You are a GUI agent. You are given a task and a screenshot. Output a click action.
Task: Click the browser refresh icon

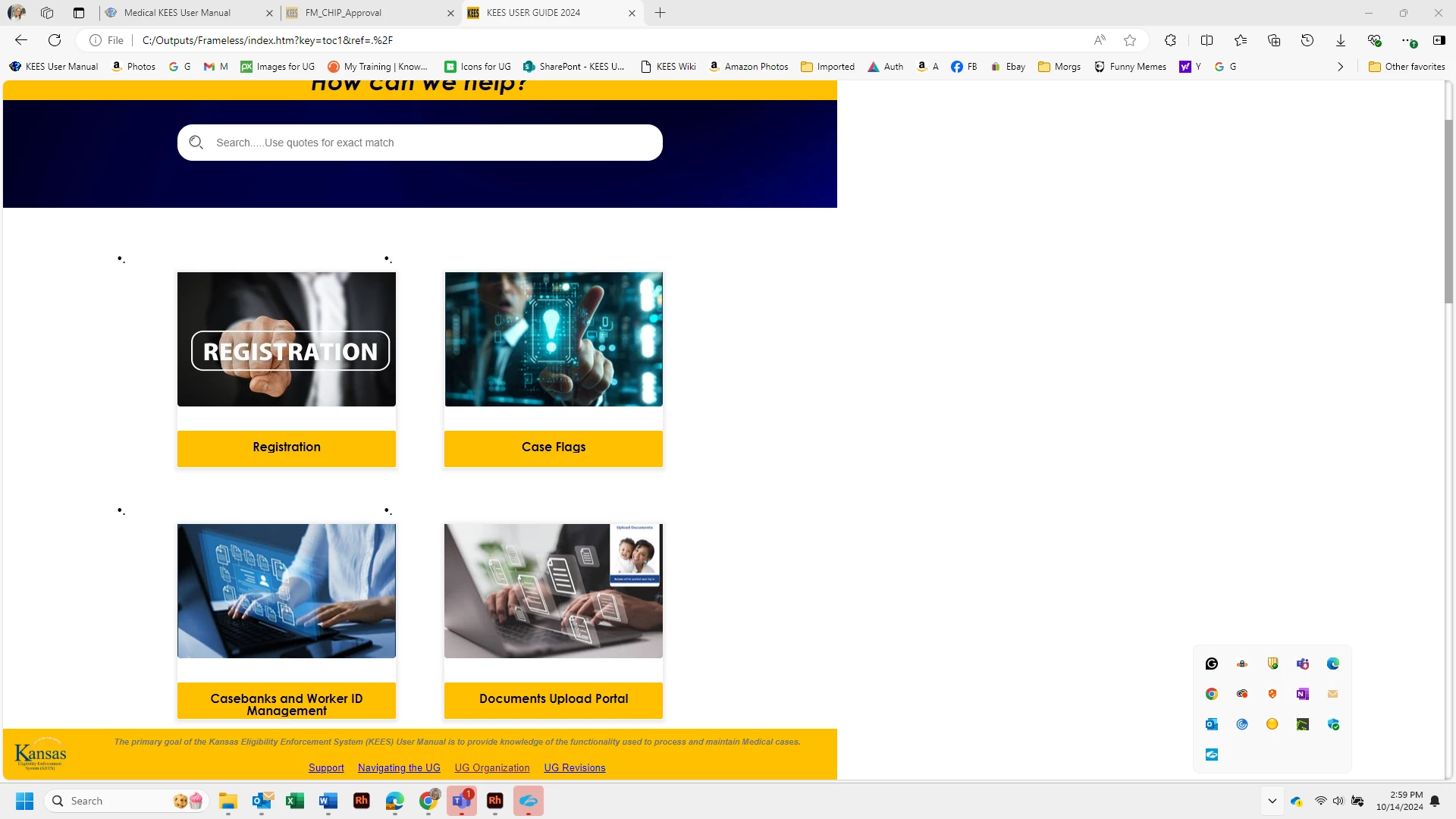55,40
